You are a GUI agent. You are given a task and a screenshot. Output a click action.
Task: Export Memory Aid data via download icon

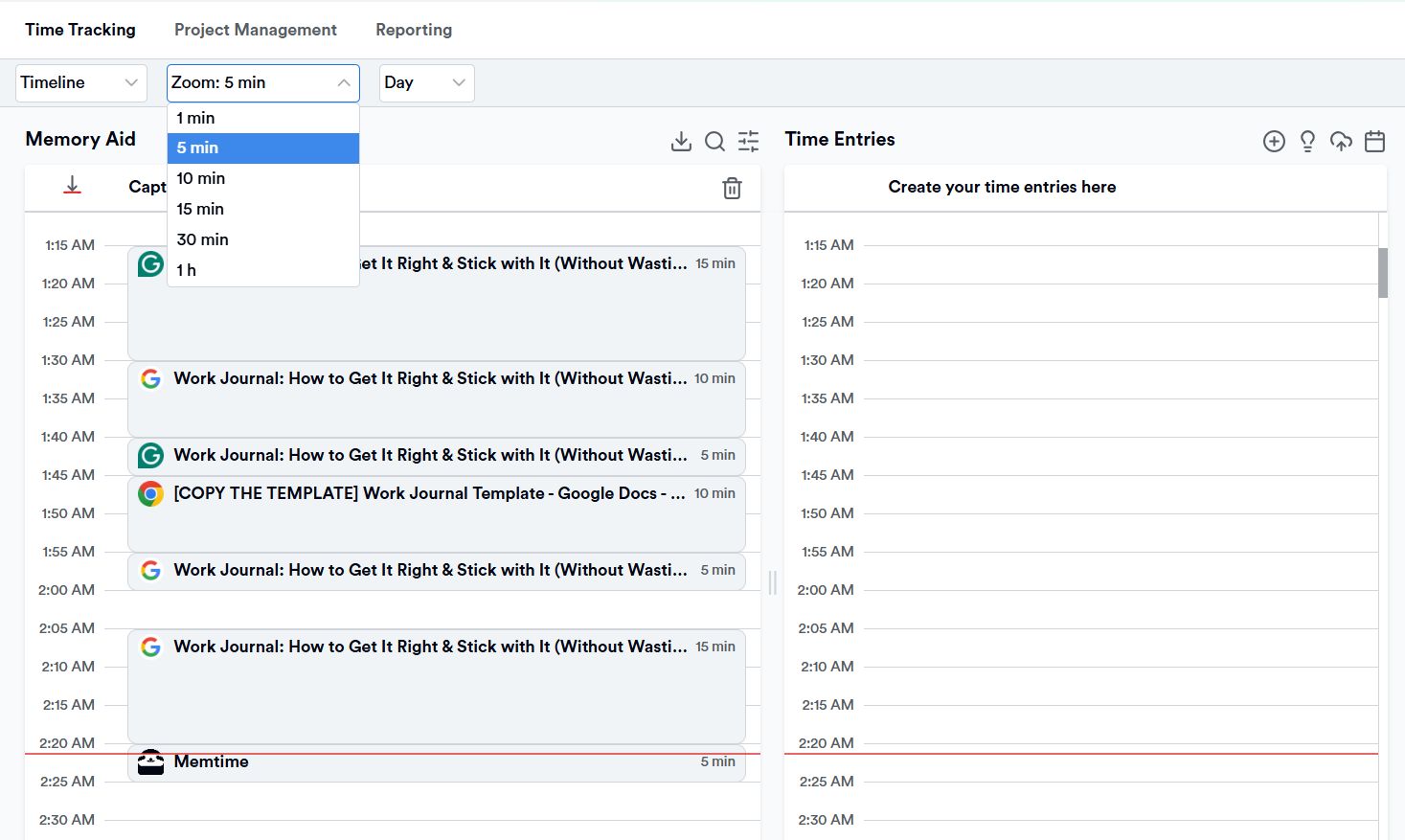point(681,141)
